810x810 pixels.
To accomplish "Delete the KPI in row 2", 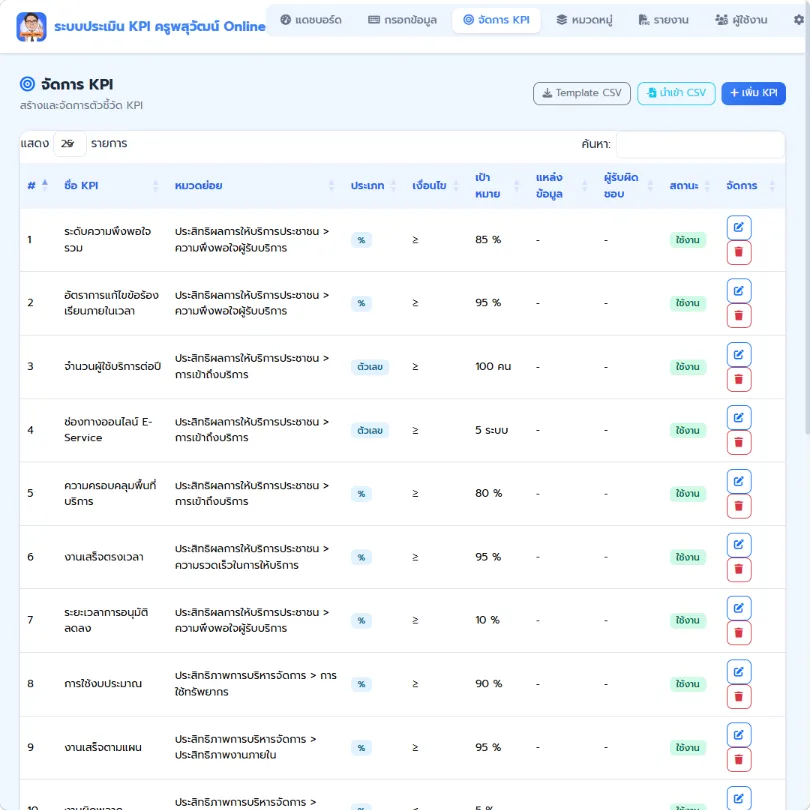I will point(739,316).
